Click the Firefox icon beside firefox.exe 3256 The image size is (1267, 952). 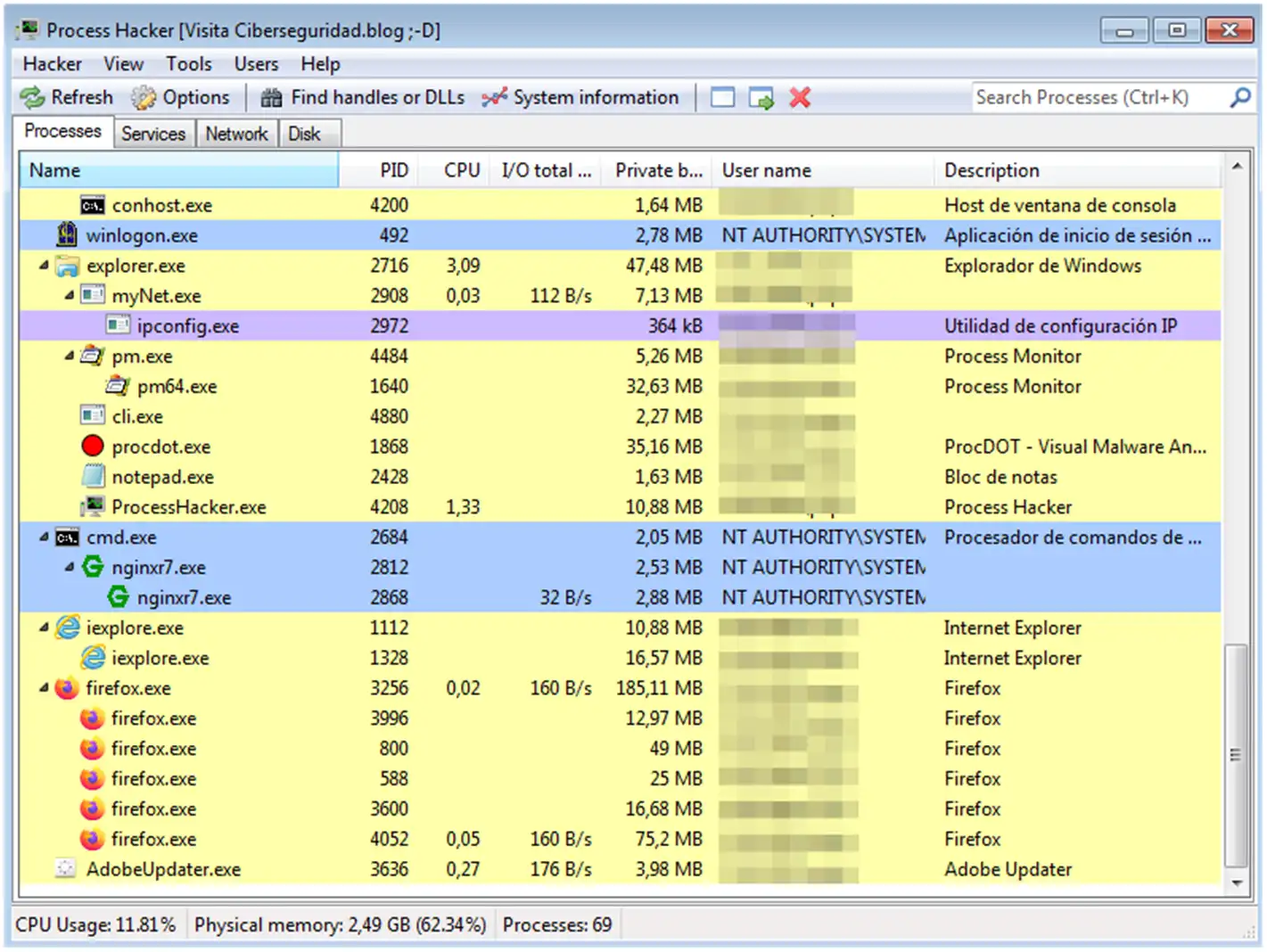(x=66, y=688)
